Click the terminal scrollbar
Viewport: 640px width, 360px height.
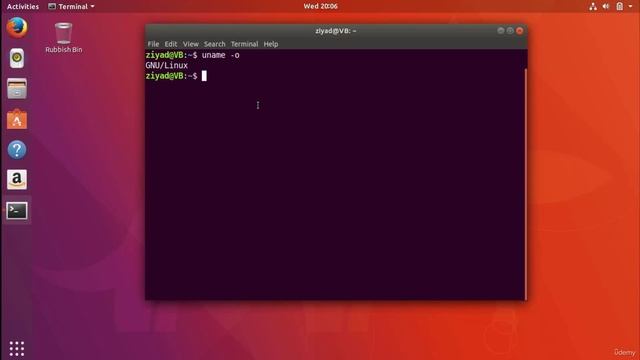point(526,184)
